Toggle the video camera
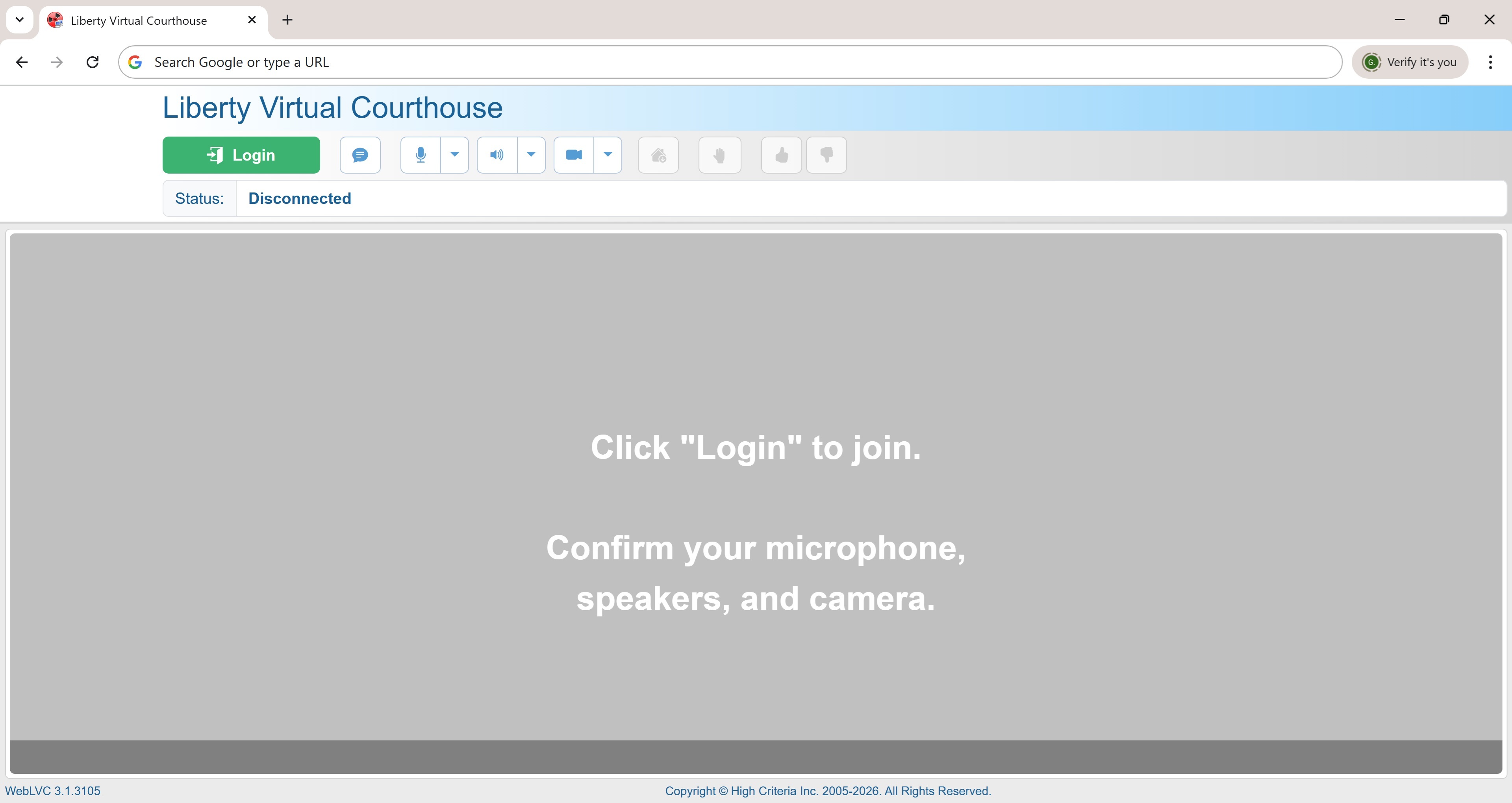The height and width of the screenshot is (803, 1512). tap(573, 155)
